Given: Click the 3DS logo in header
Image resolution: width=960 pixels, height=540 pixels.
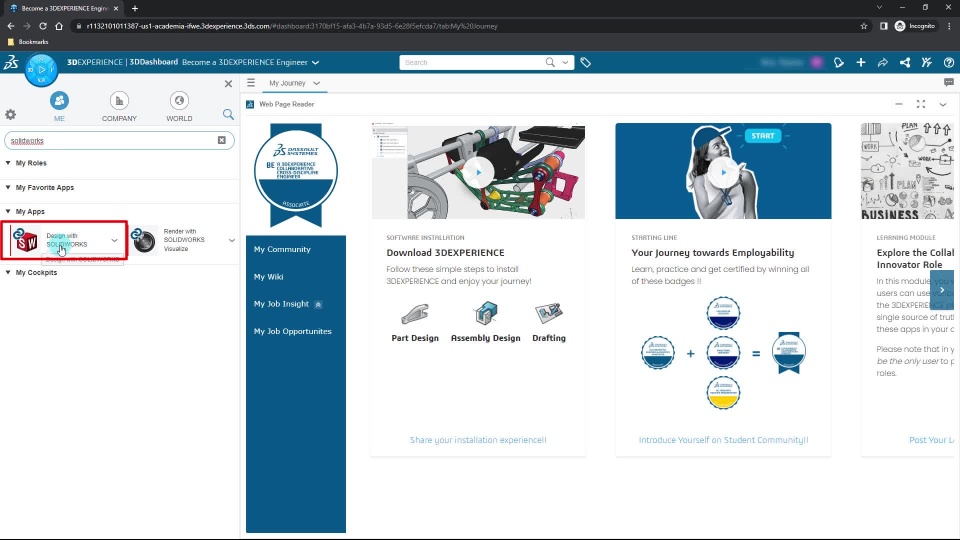Looking at the screenshot, I should pyautogui.click(x=11, y=62).
